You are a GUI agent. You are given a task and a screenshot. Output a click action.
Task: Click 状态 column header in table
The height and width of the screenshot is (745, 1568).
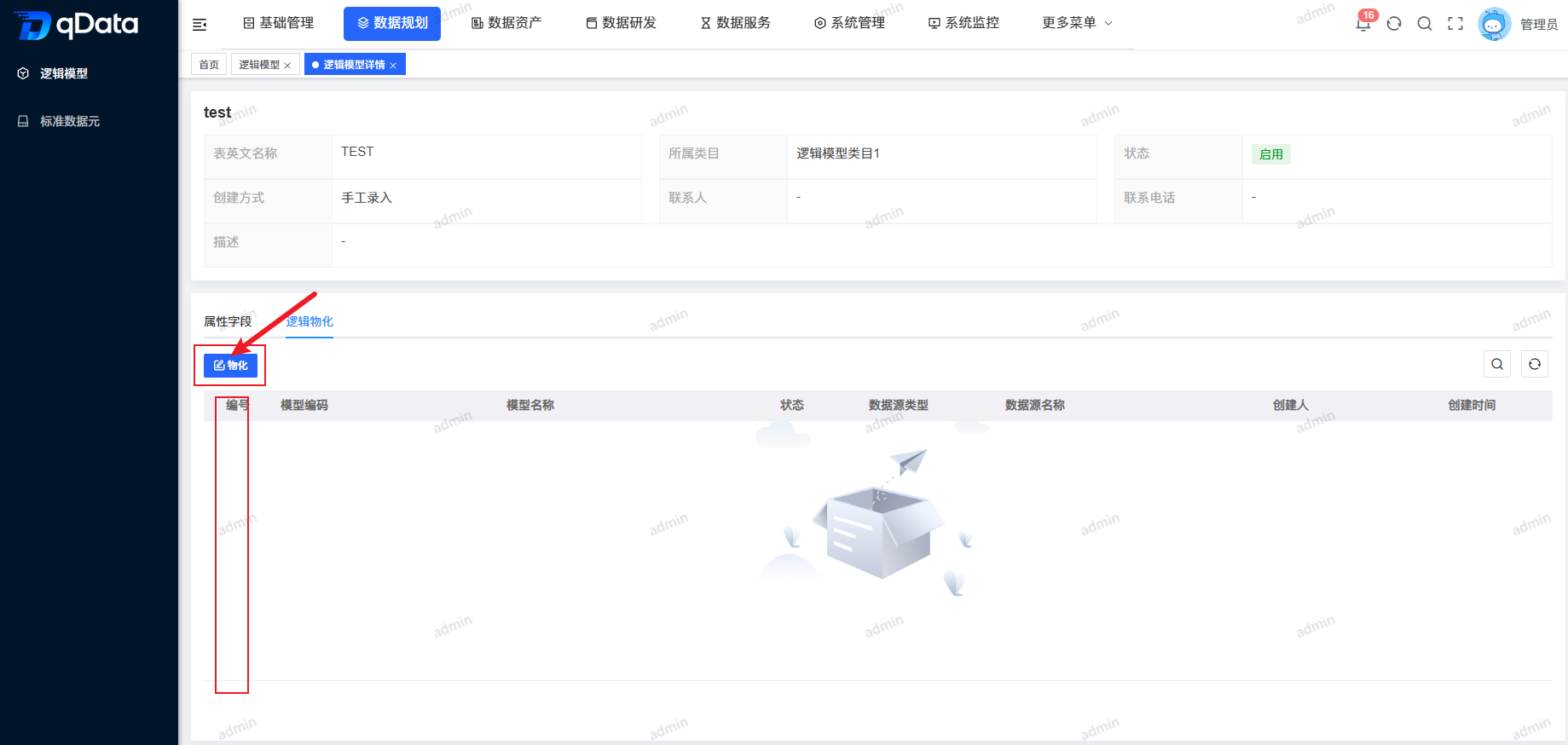(x=792, y=406)
